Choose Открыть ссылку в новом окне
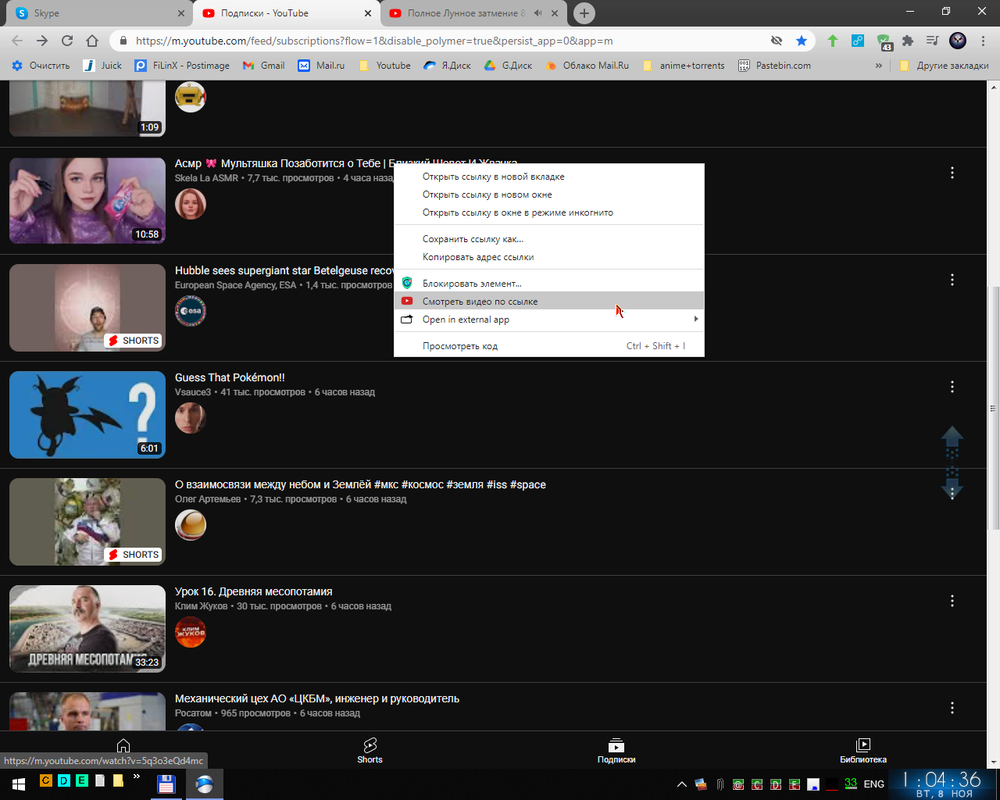The image size is (1000, 800). coord(549,195)
